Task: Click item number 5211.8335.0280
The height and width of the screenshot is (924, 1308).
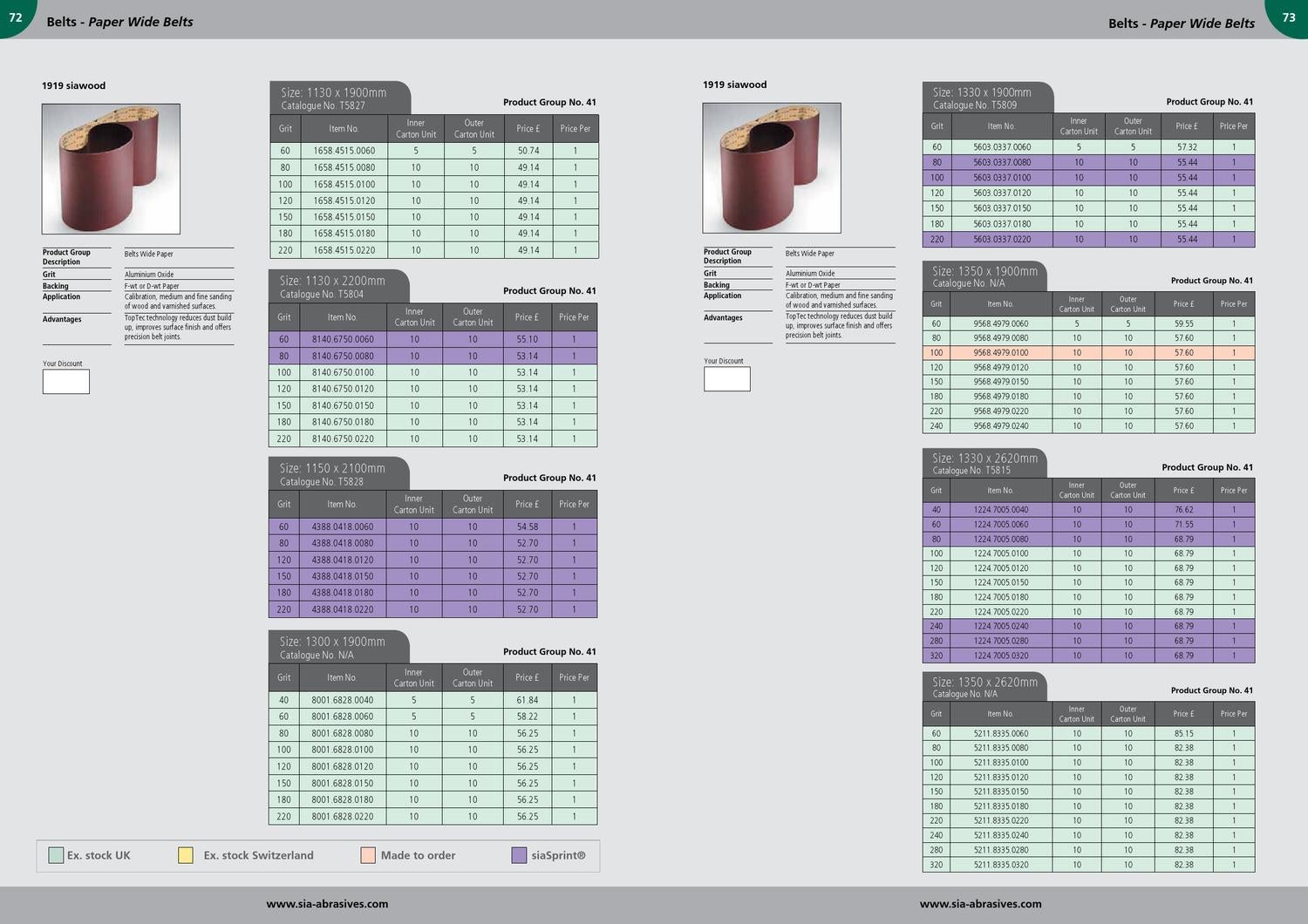Action: click(x=1001, y=850)
